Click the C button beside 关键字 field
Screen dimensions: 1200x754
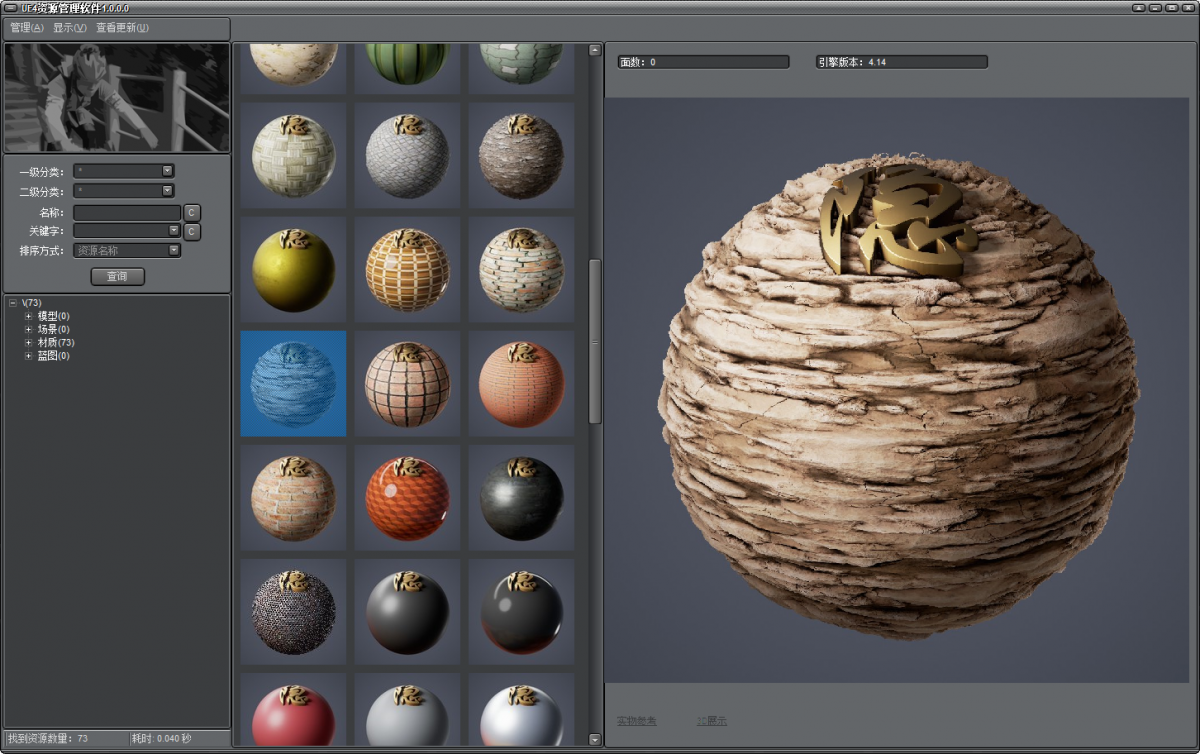192,232
